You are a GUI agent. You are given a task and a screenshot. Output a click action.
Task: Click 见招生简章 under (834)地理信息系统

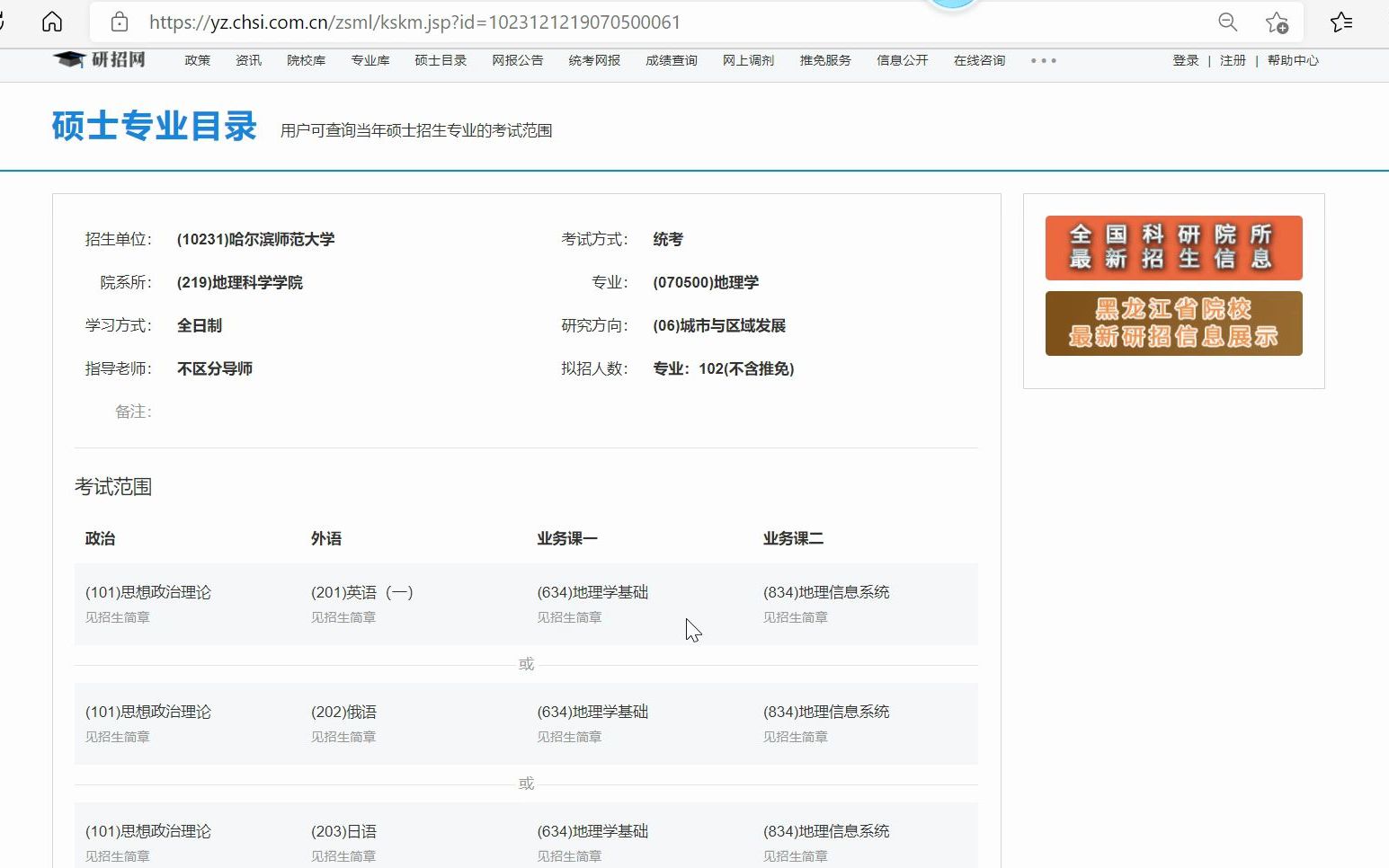[795, 617]
